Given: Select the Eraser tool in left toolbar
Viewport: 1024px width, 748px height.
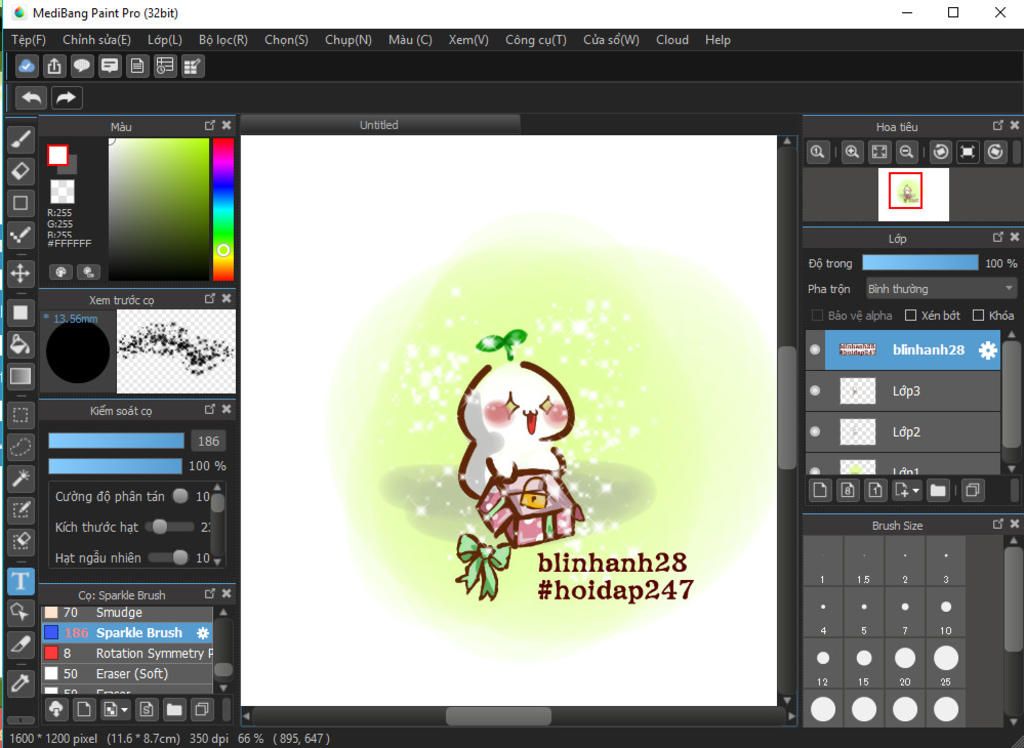Looking at the screenshot, I should (20, 171).
